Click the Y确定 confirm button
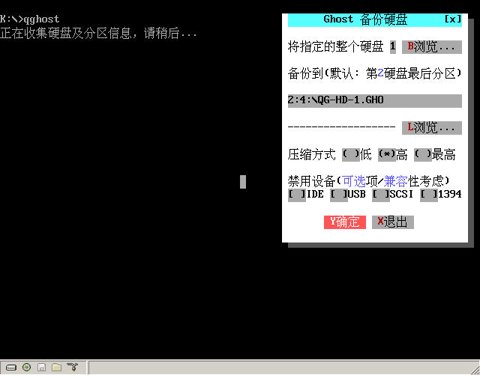The height and width of the screenshot is (375, 480). pyautogui.click(x=345, y=222)
